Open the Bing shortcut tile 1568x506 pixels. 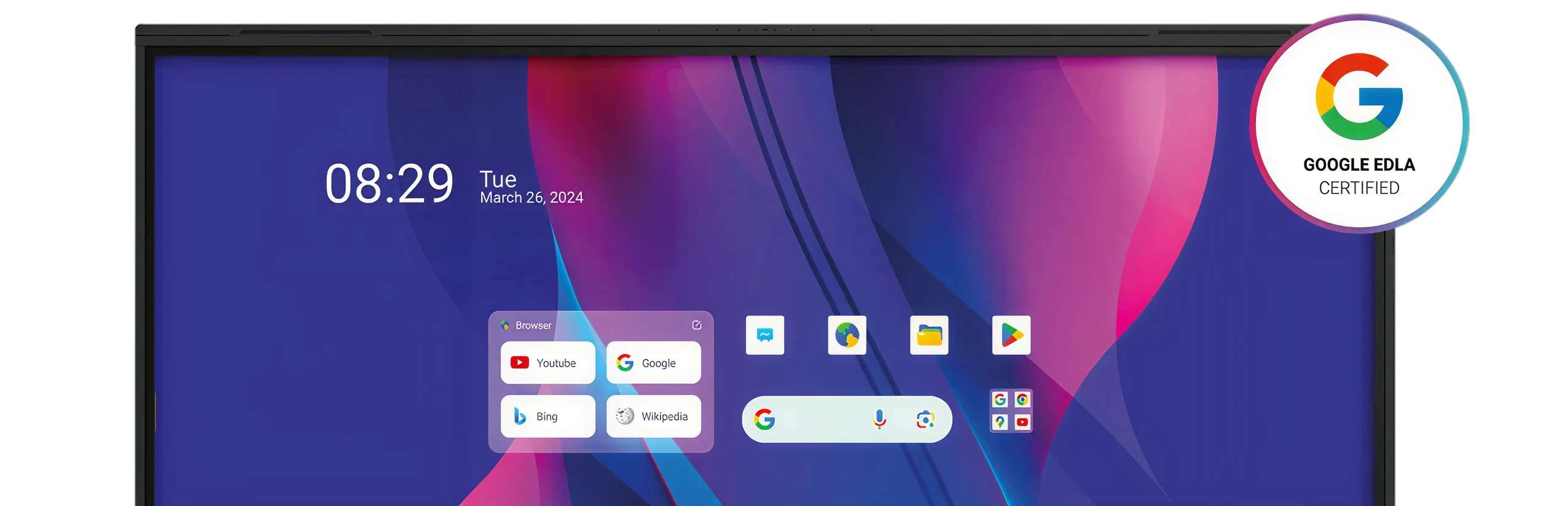[547, 416]
